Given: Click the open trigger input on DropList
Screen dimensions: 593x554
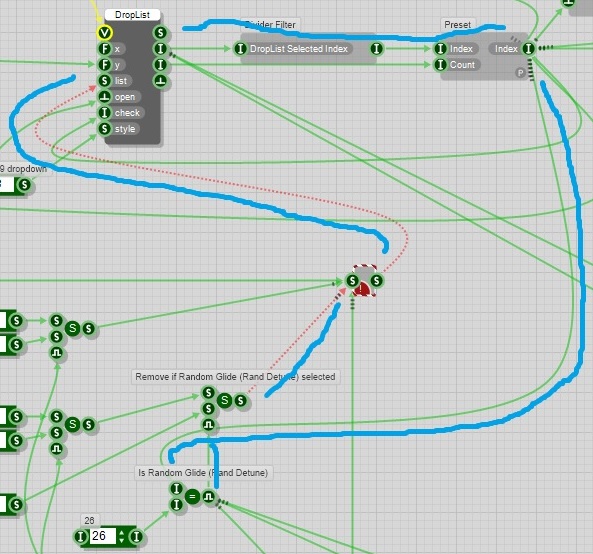Looking at the screenshot, I should coord(104,97).
